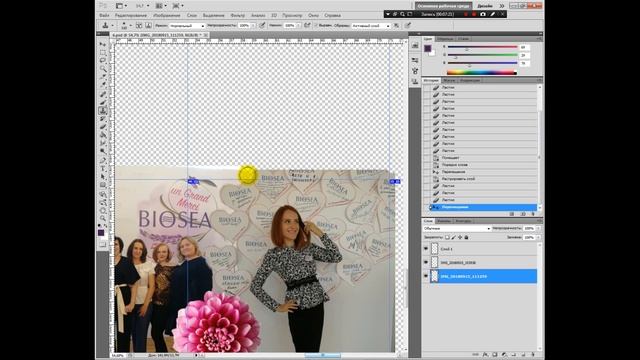The height and width of the screenshot is (360, 640).
Task: Open the Обычные blend mode dropdown
Action: tap(457, 229)
